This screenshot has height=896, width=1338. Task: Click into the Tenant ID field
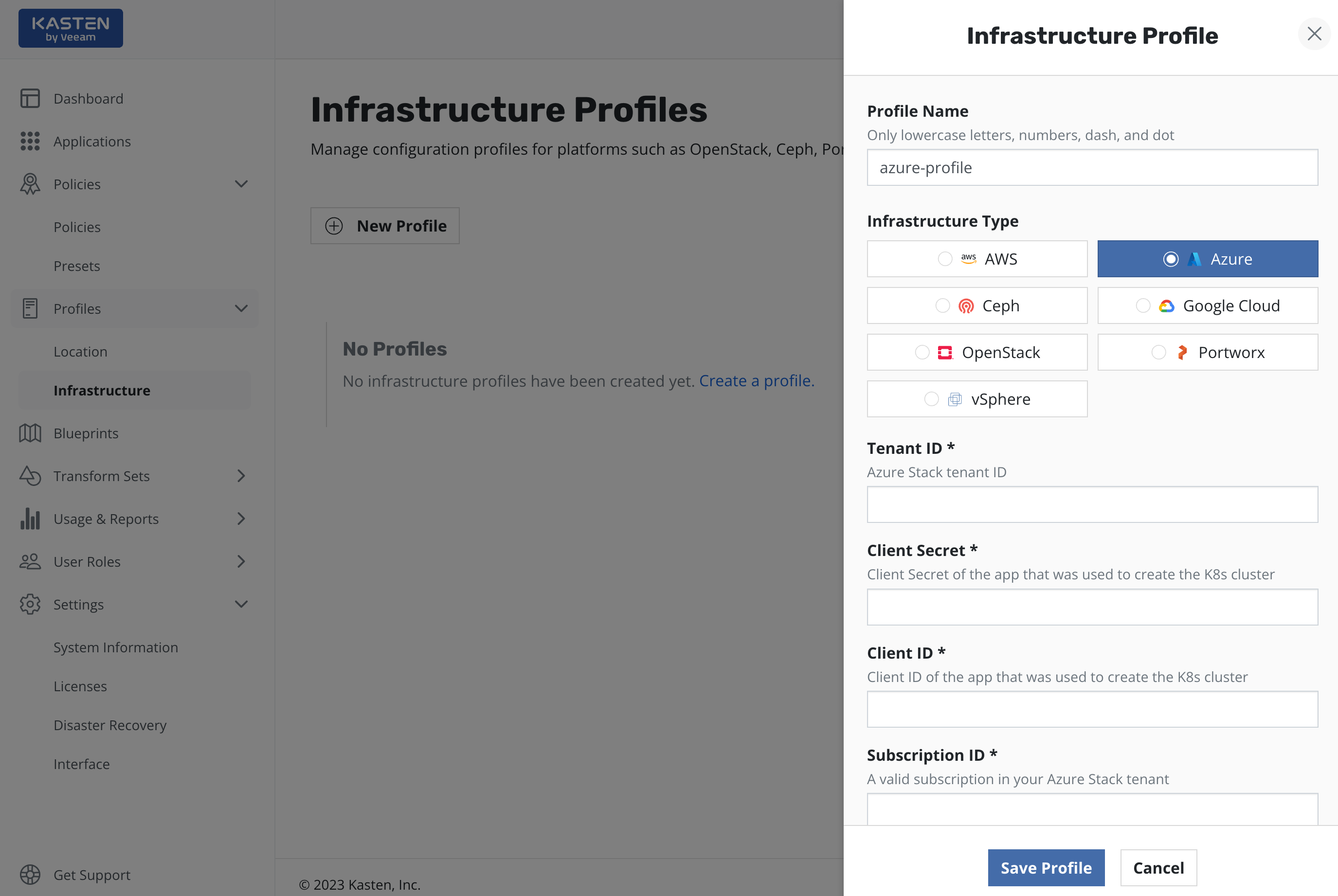(1092, 504)
